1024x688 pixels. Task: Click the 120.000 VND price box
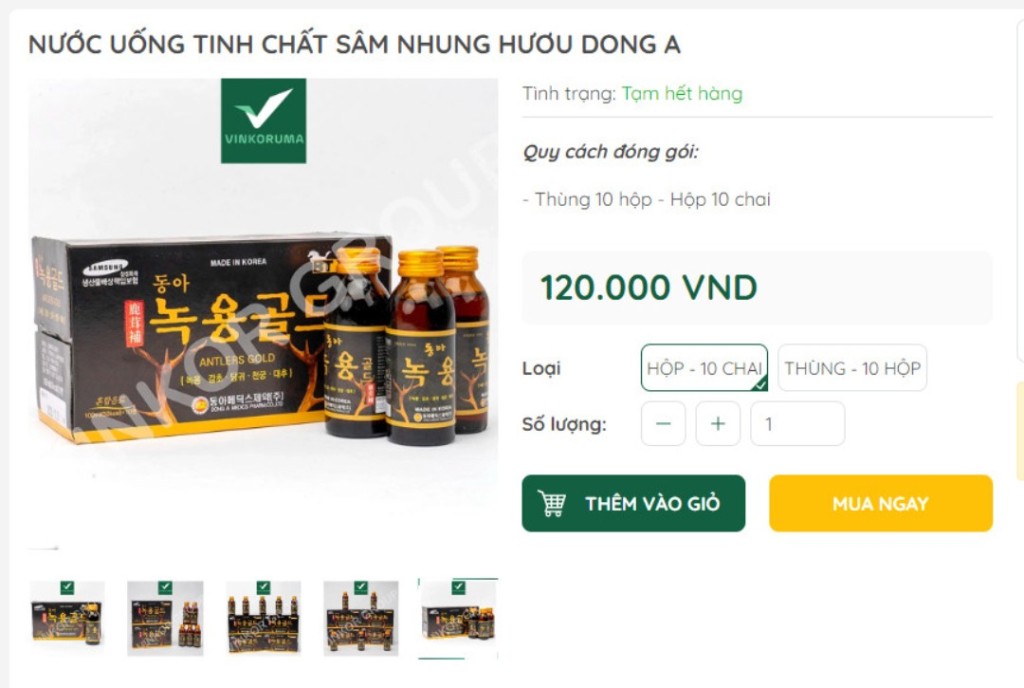tap(757, 288)
